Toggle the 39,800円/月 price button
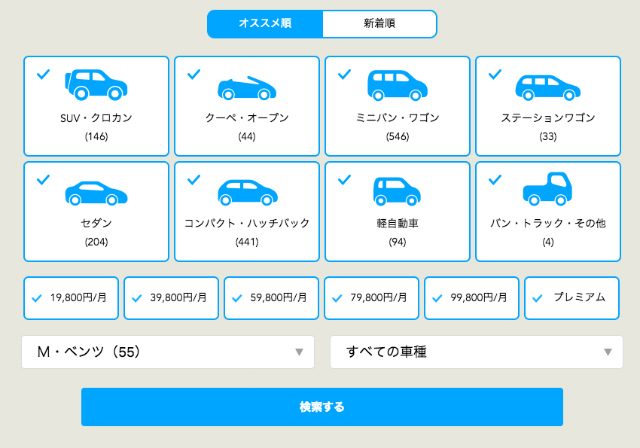 click(x=171, y=298)
